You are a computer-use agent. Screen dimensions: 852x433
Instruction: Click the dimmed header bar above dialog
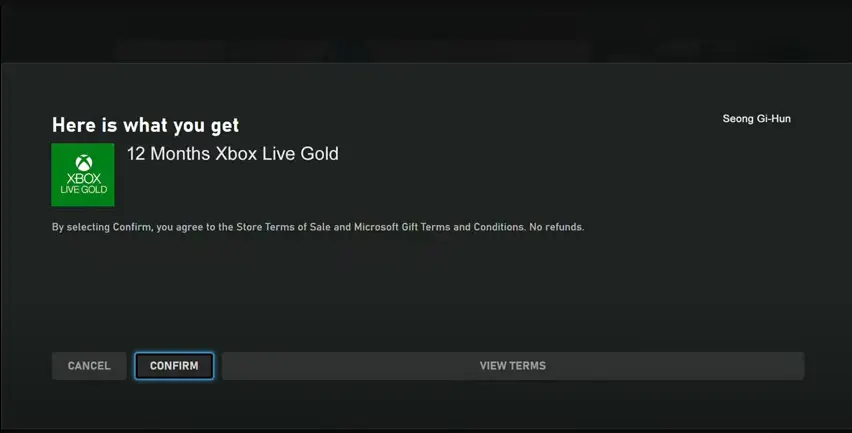[426, 31]
